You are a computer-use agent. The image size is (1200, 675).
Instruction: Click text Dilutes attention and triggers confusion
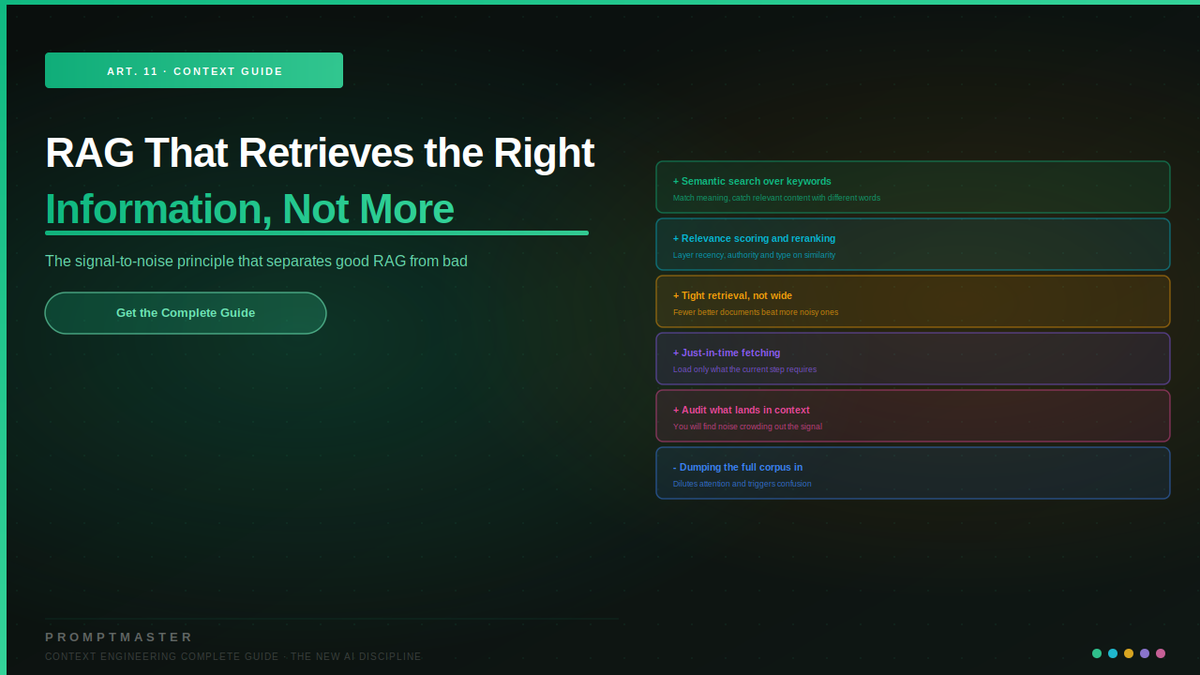click(742, 483)
